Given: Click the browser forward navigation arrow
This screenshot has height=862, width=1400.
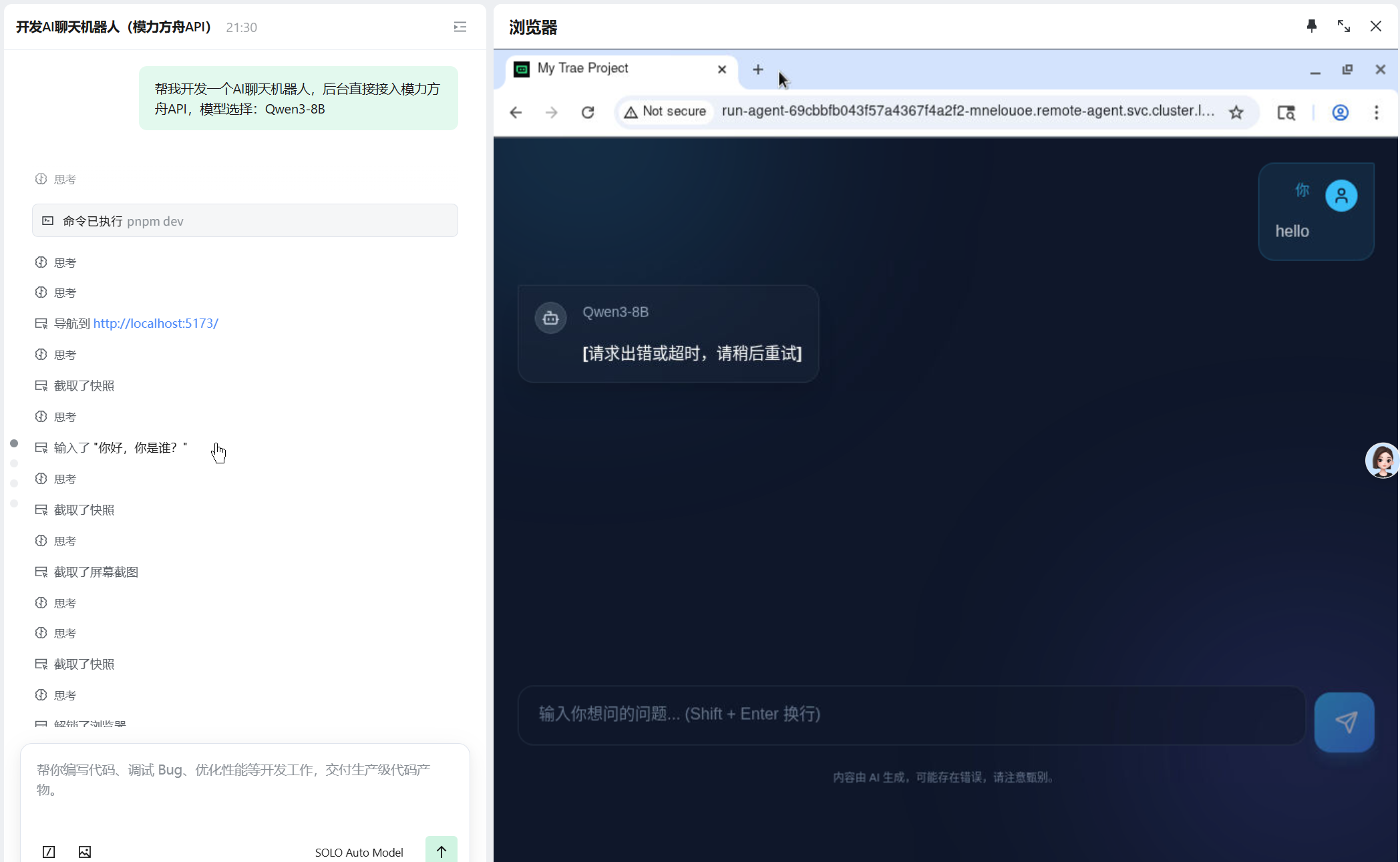Looking at the screenshot, I should coord(551,112).
